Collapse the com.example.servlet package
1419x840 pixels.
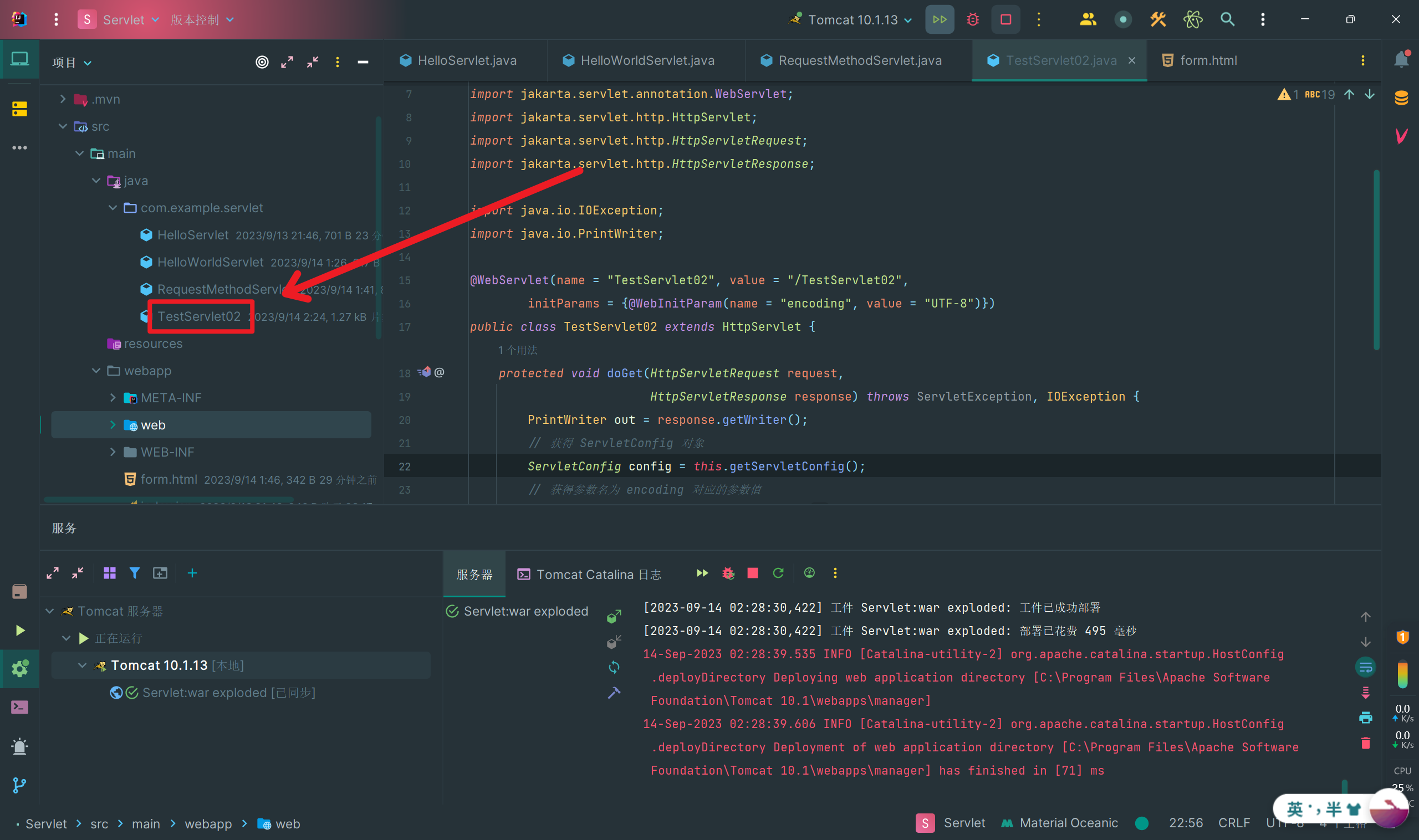pos(113,208)
